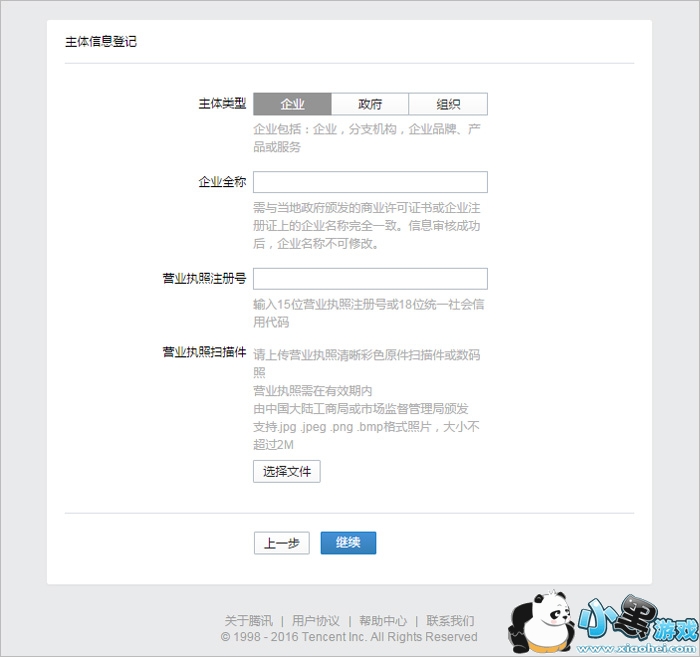The height and width of the screenshot is (657, 700).
Task: Go back with the 上一步 button
Action: click(x=282, y=543)
